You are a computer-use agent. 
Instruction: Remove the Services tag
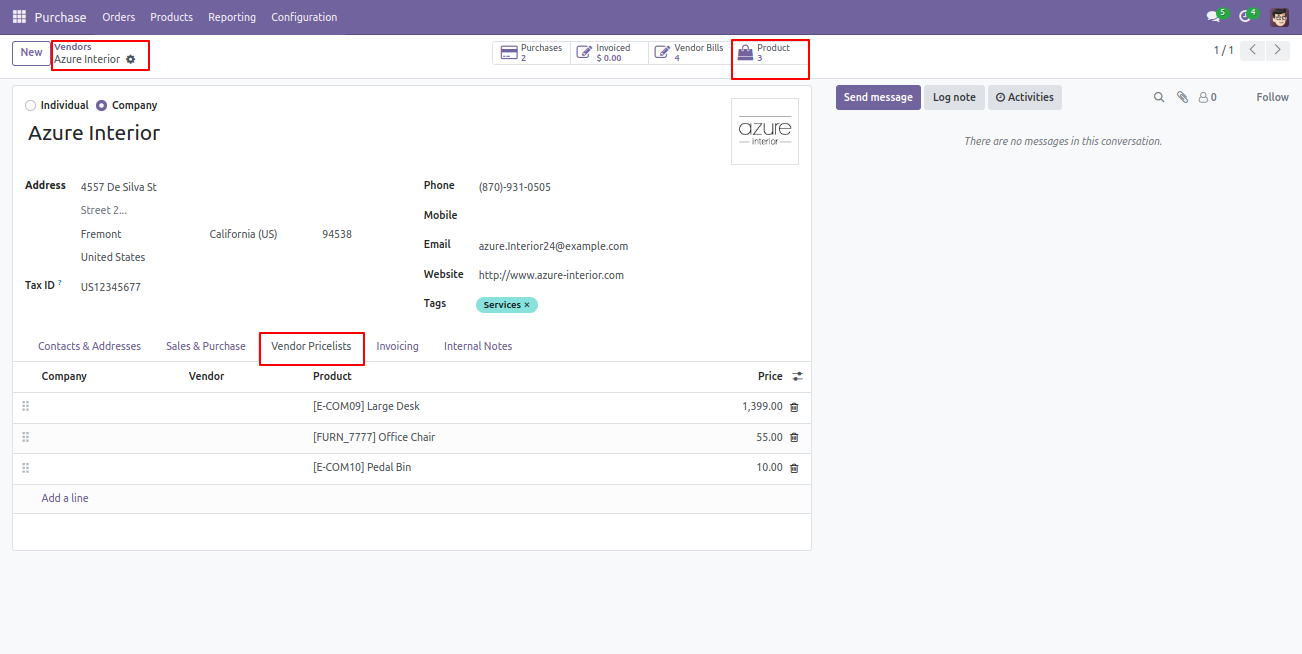(x=527, y=305)
